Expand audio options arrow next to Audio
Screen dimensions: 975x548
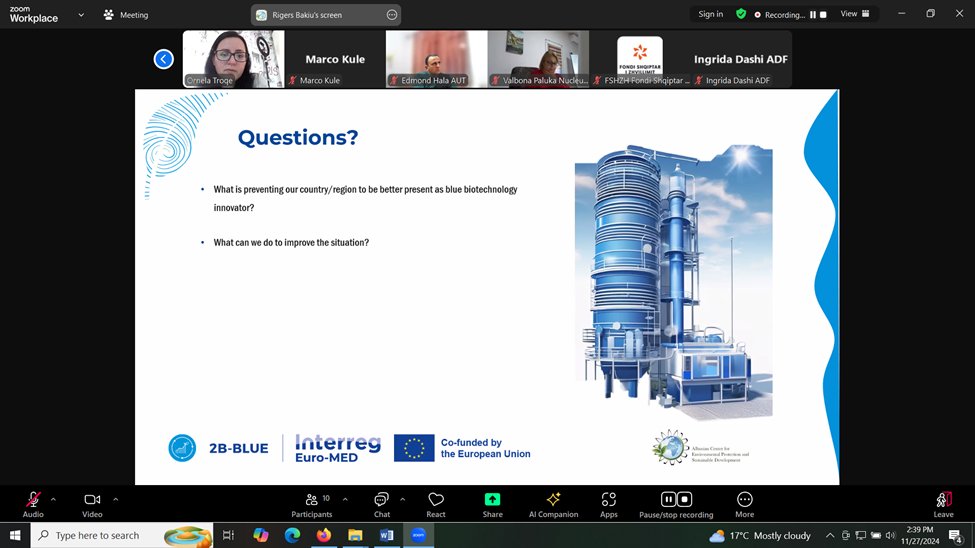[x=53, y=499]
